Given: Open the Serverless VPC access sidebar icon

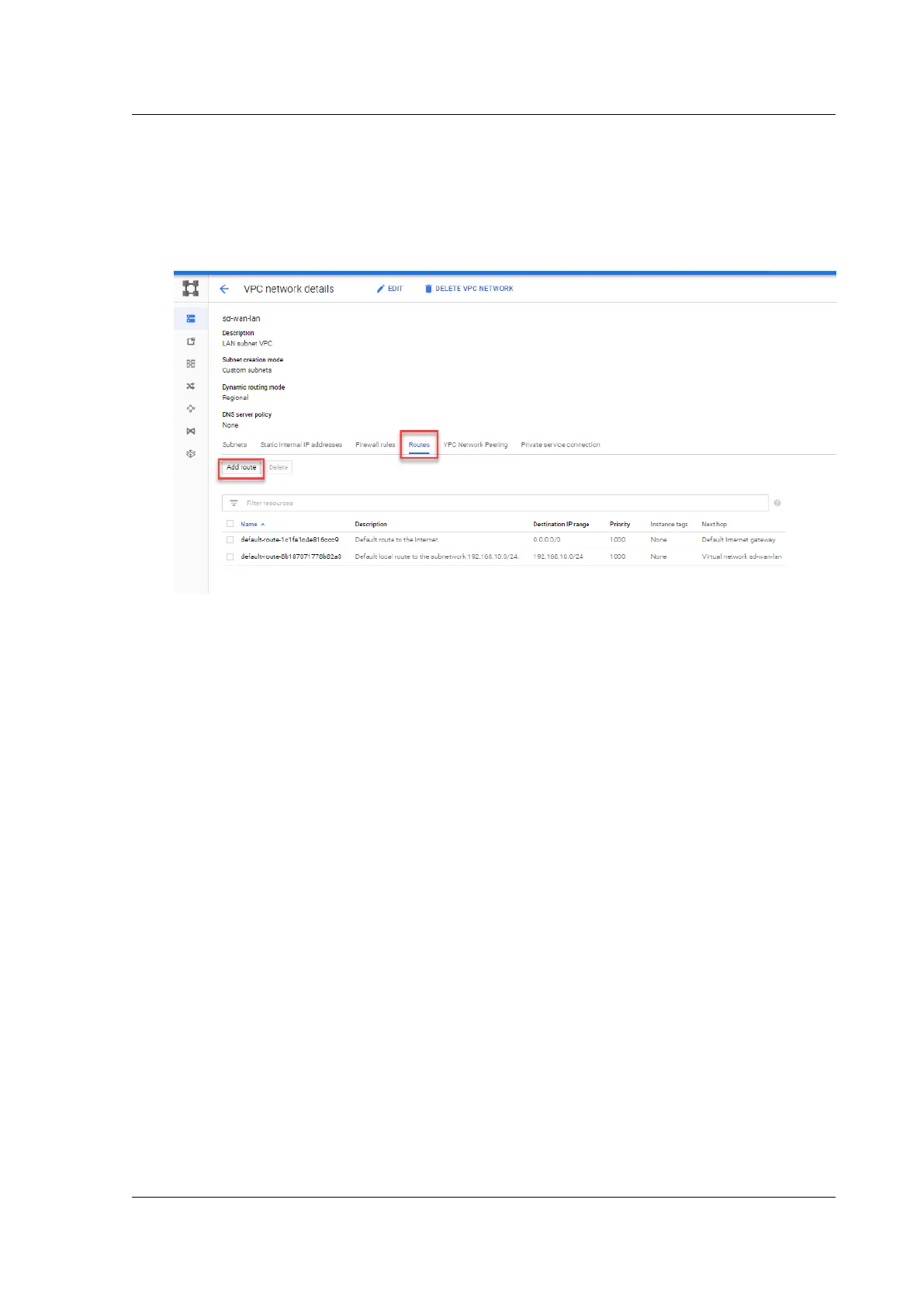Looking at the screenshot, I should click(191, 453).
